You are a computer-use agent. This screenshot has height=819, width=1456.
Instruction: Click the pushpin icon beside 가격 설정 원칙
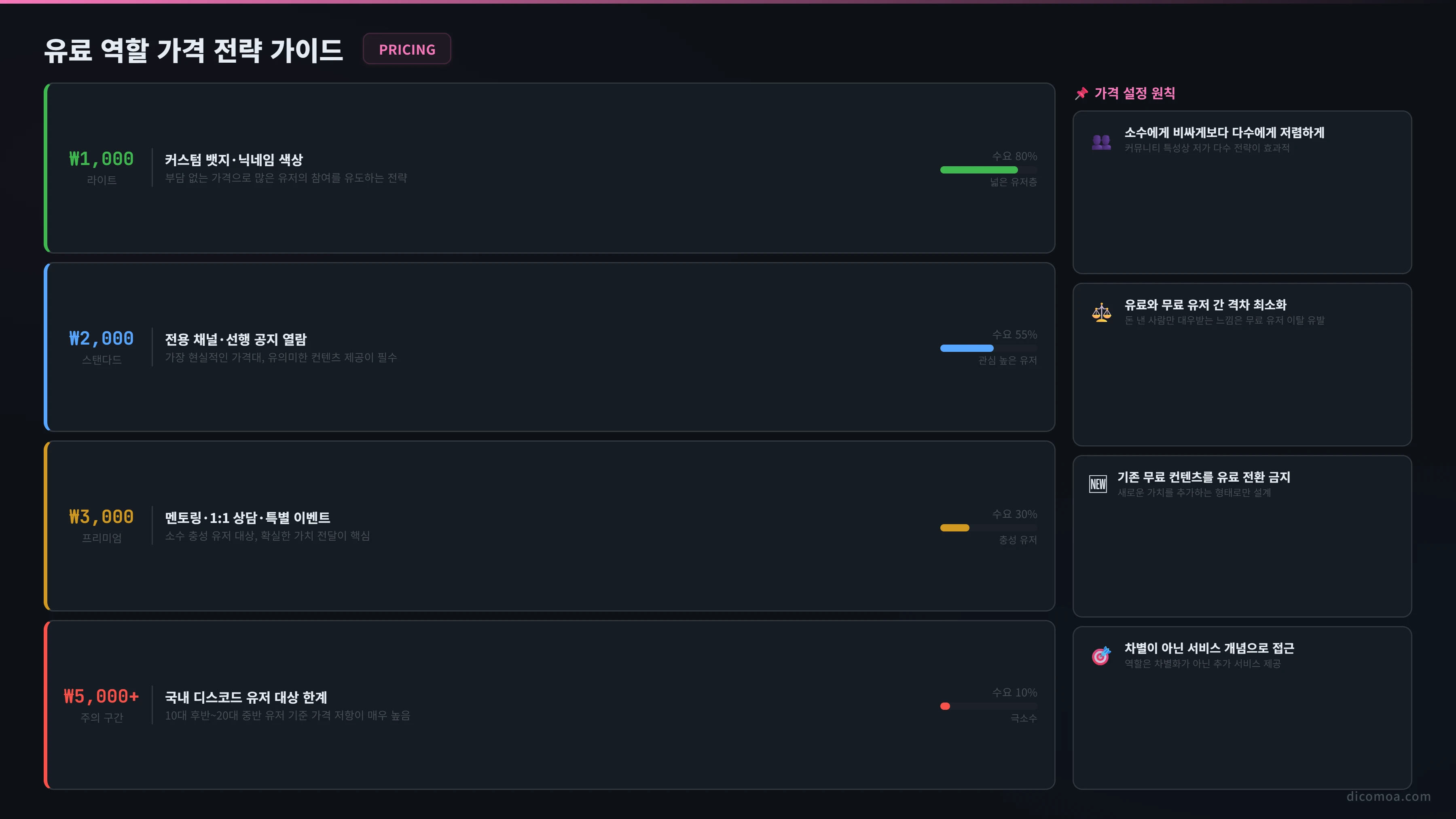[x=1081, y=93]
